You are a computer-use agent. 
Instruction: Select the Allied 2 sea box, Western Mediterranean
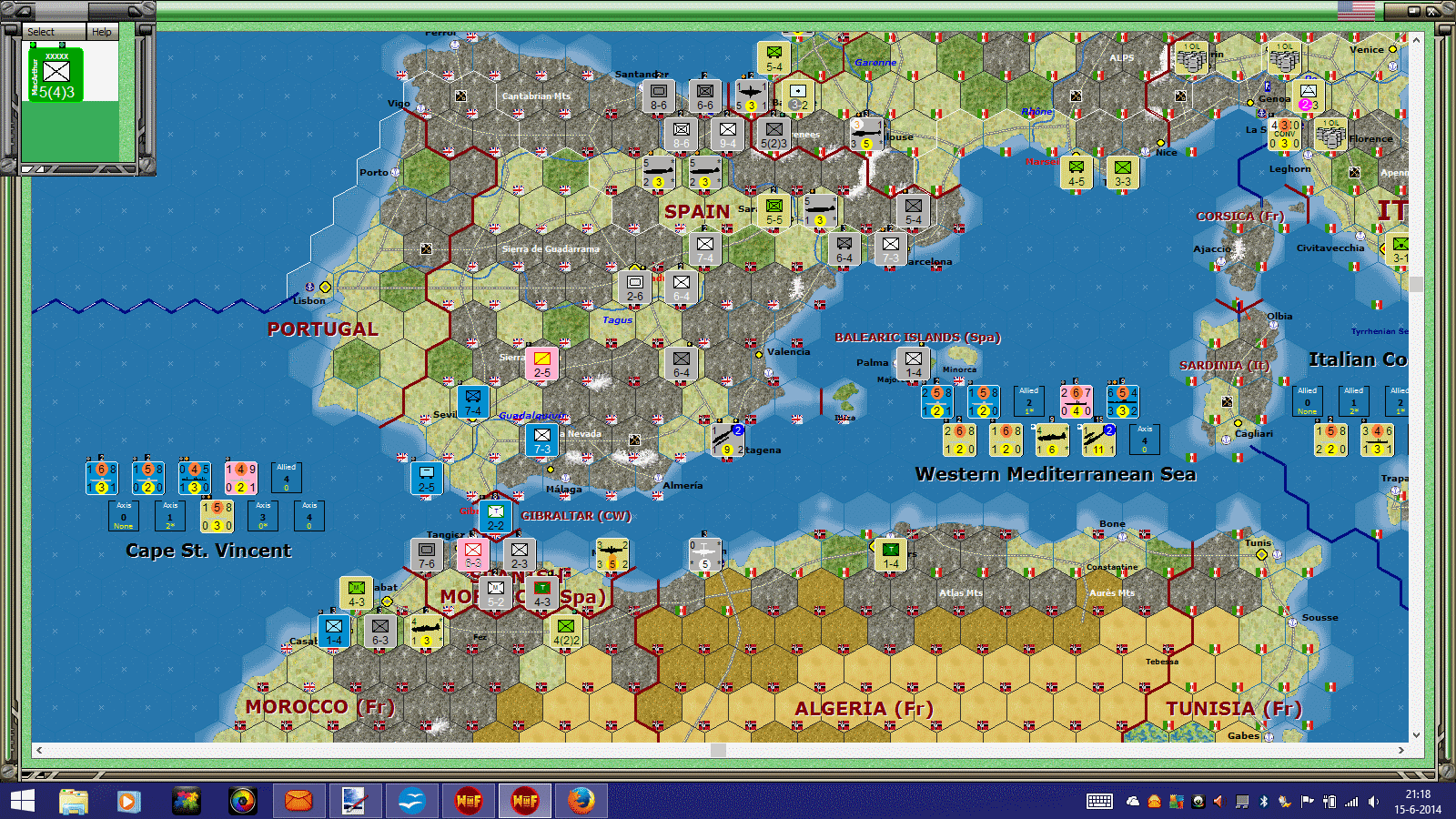click(1028, 401)
